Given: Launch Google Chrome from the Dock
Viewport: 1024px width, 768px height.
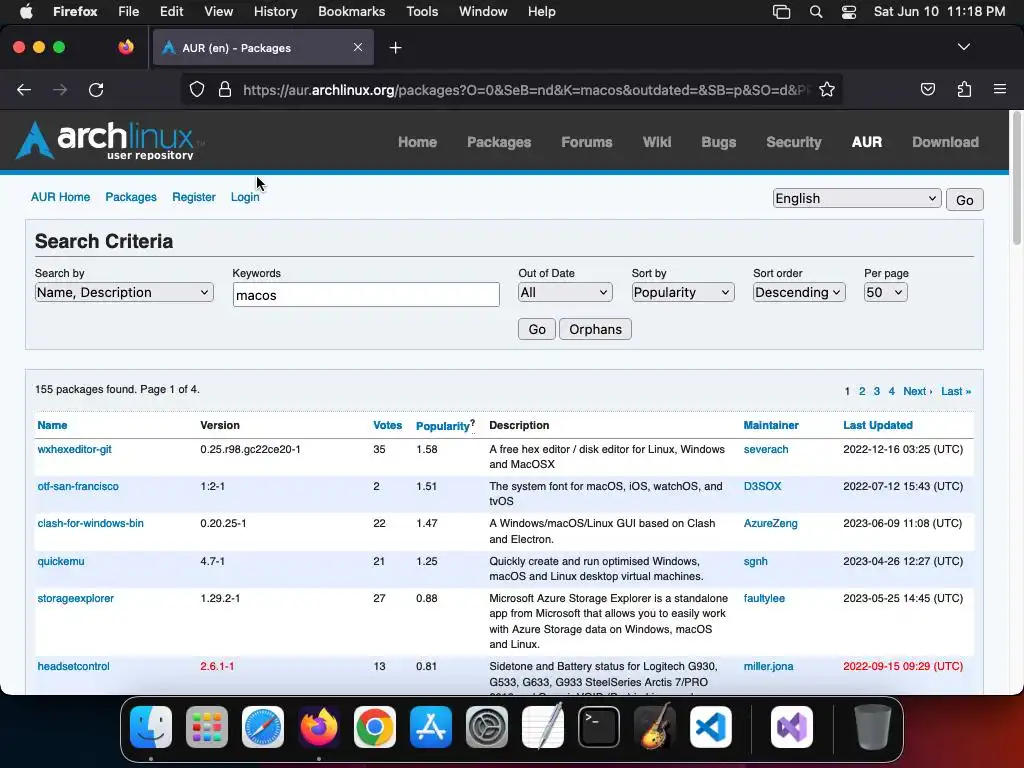Looking at the screenshot, I should (375, 727).
